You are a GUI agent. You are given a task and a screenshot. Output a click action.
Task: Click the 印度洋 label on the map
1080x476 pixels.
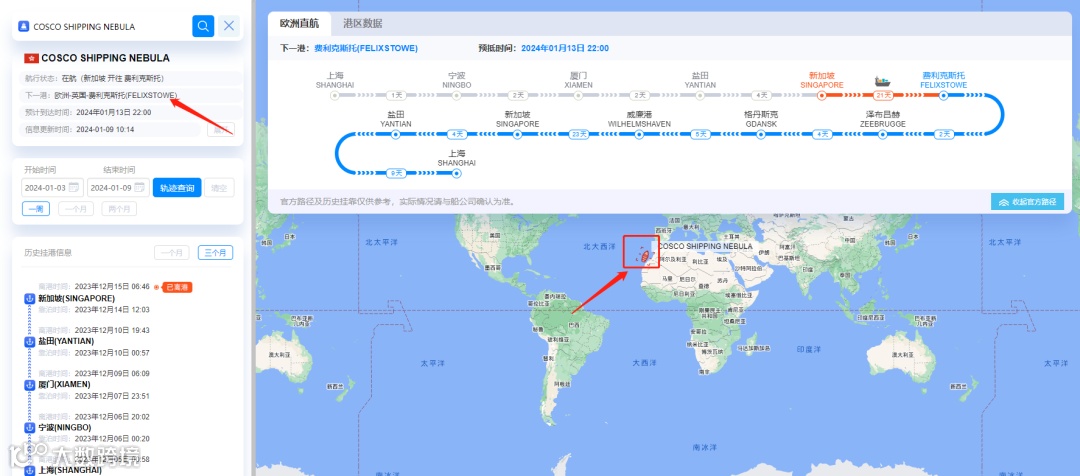(809, 349)
